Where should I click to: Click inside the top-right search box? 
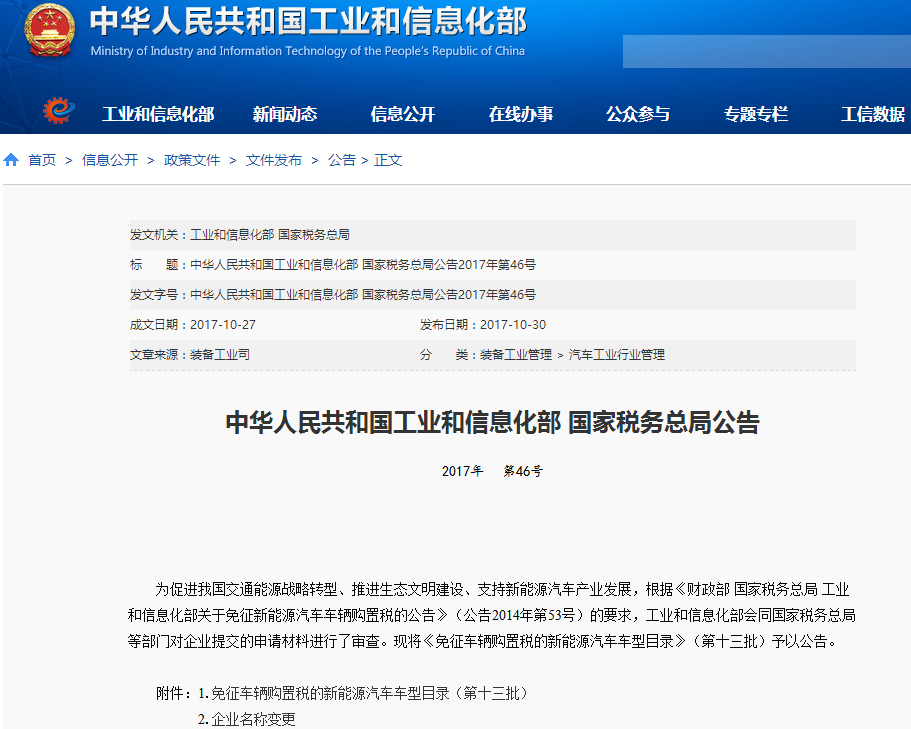(766, 51)
